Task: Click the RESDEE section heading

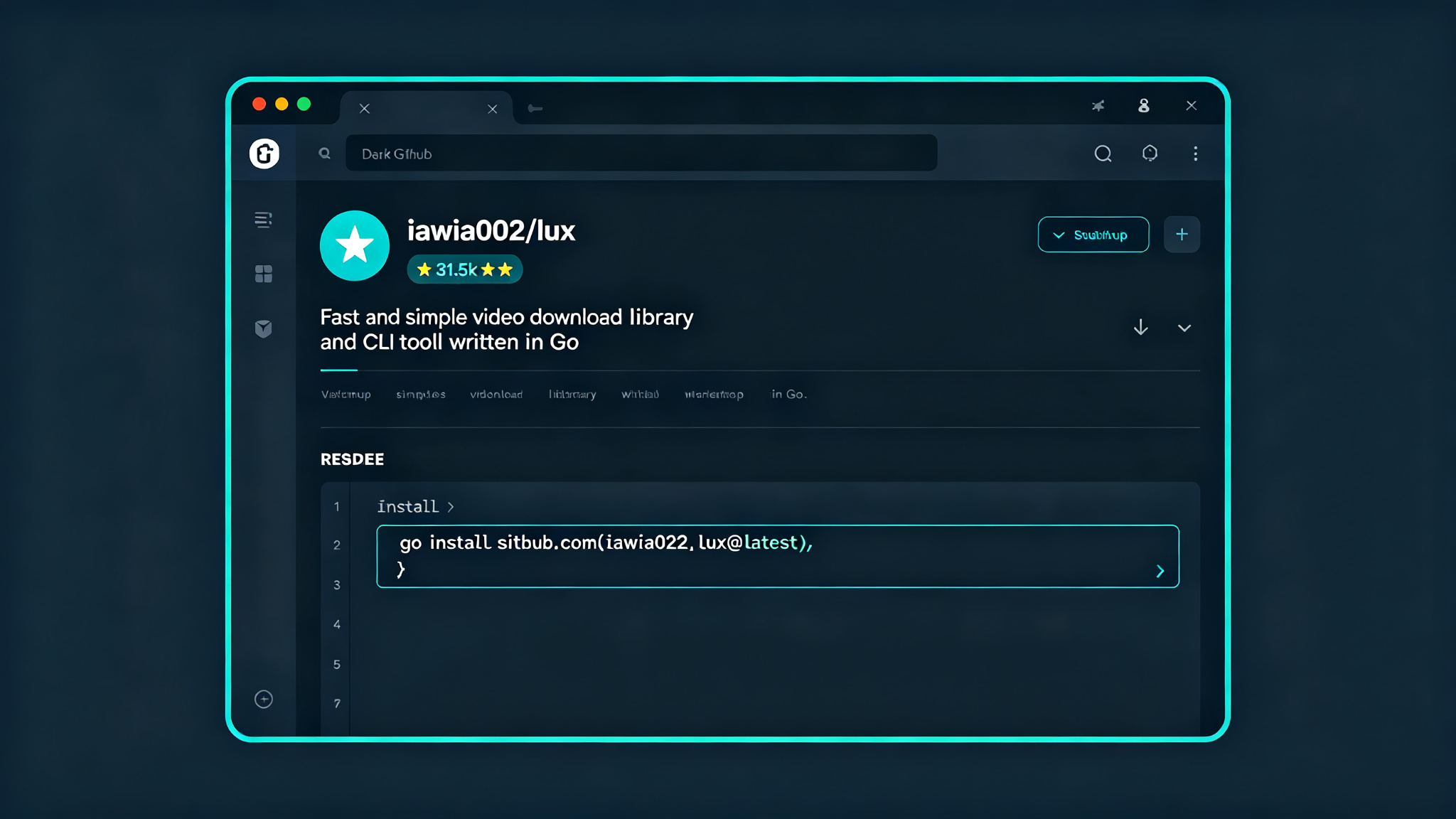Action: click(352, 459)
